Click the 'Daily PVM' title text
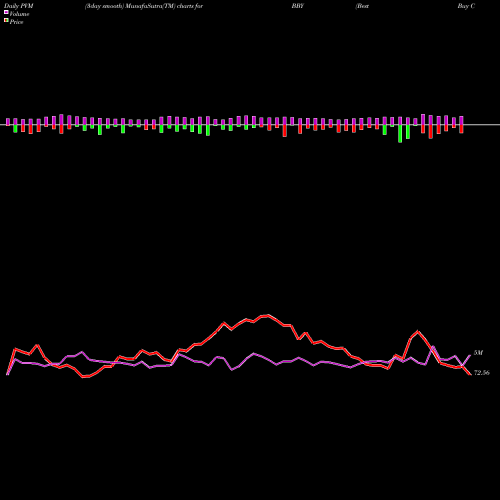Viewport: 500px width, 500px height. click(19, 6)
